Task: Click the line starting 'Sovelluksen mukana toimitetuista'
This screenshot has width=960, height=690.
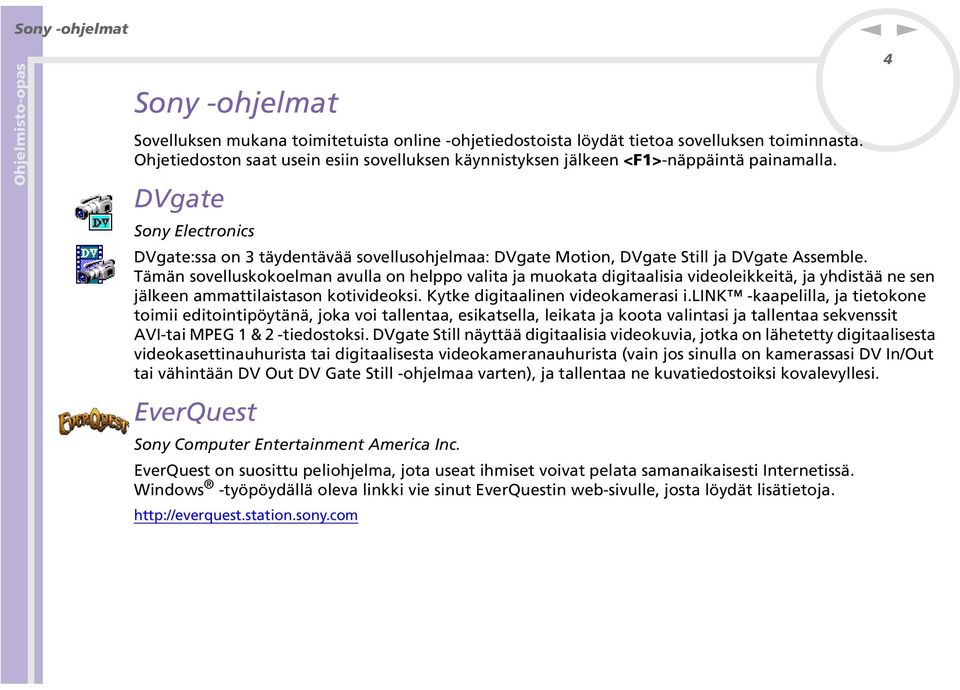Action: tap(498, 140)
